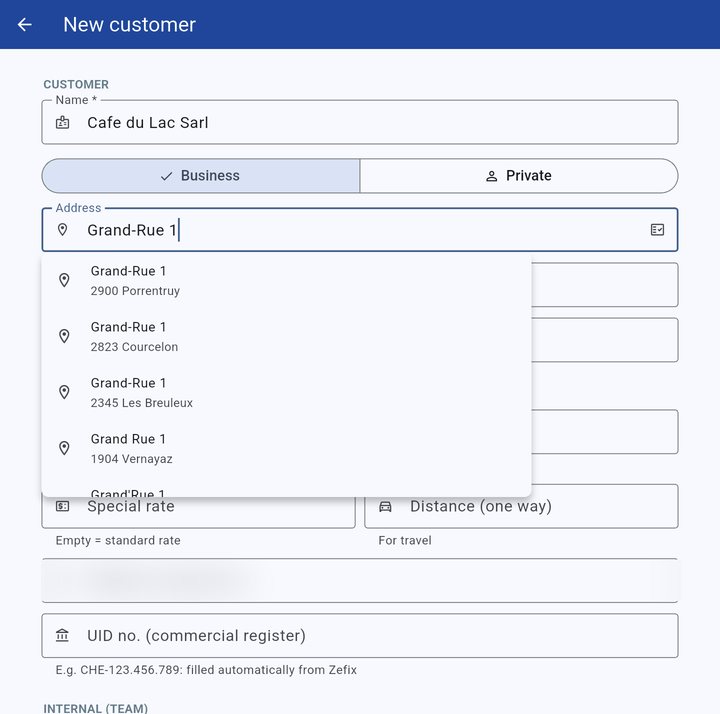Click the pin icon beside 2823 Courcelon
Screen dimensions: 720x714
coord(64,336)
